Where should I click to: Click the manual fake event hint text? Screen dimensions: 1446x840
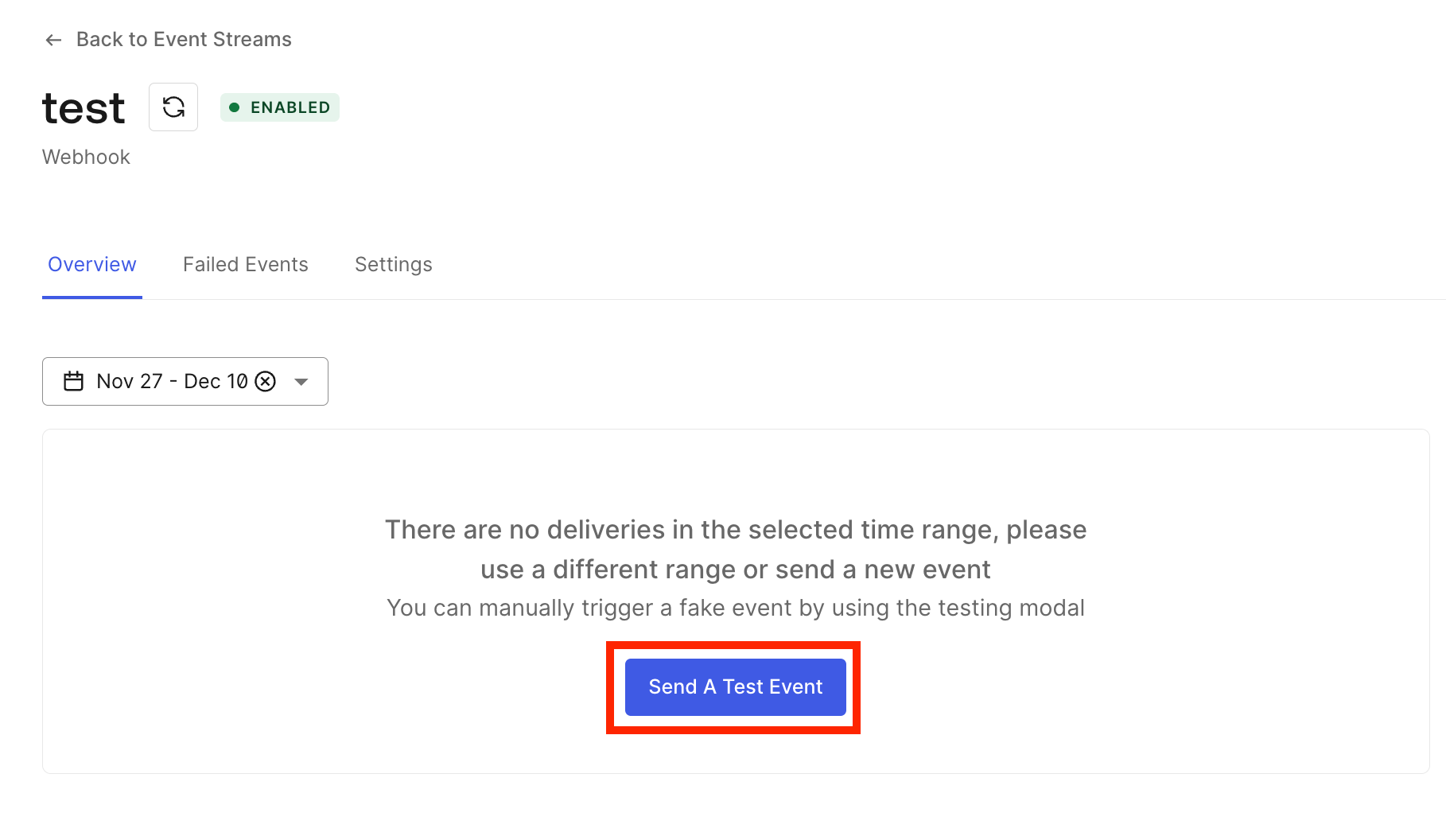(x=736, y=608)
